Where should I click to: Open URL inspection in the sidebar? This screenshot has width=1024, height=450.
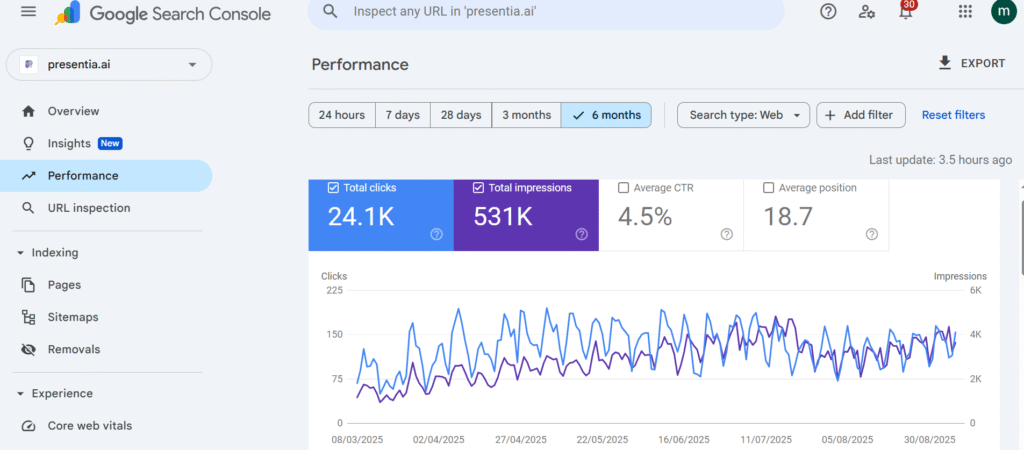coord(88,208)
